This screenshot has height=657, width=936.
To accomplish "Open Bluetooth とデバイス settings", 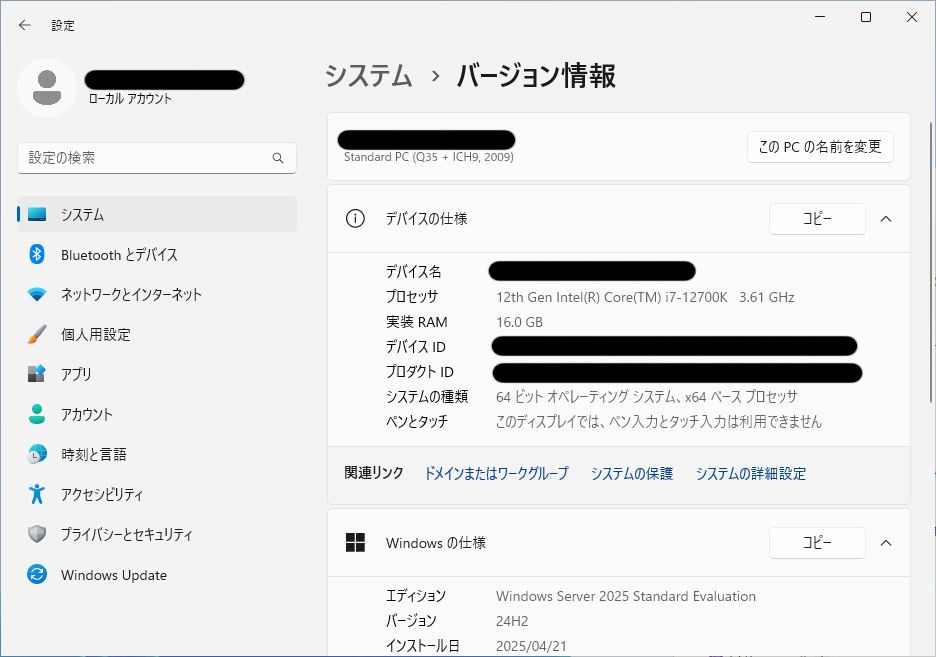I will click(x=157, y=254).
